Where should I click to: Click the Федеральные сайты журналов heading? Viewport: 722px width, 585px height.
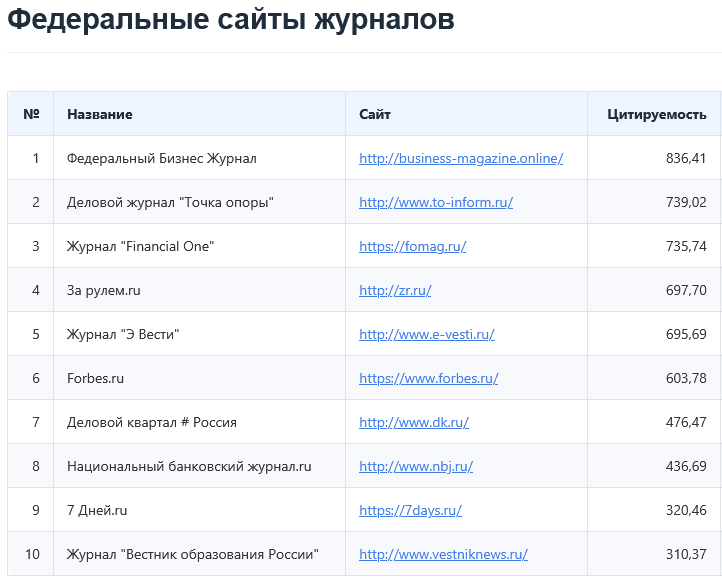pyautogui.click(x=231, y=20)
